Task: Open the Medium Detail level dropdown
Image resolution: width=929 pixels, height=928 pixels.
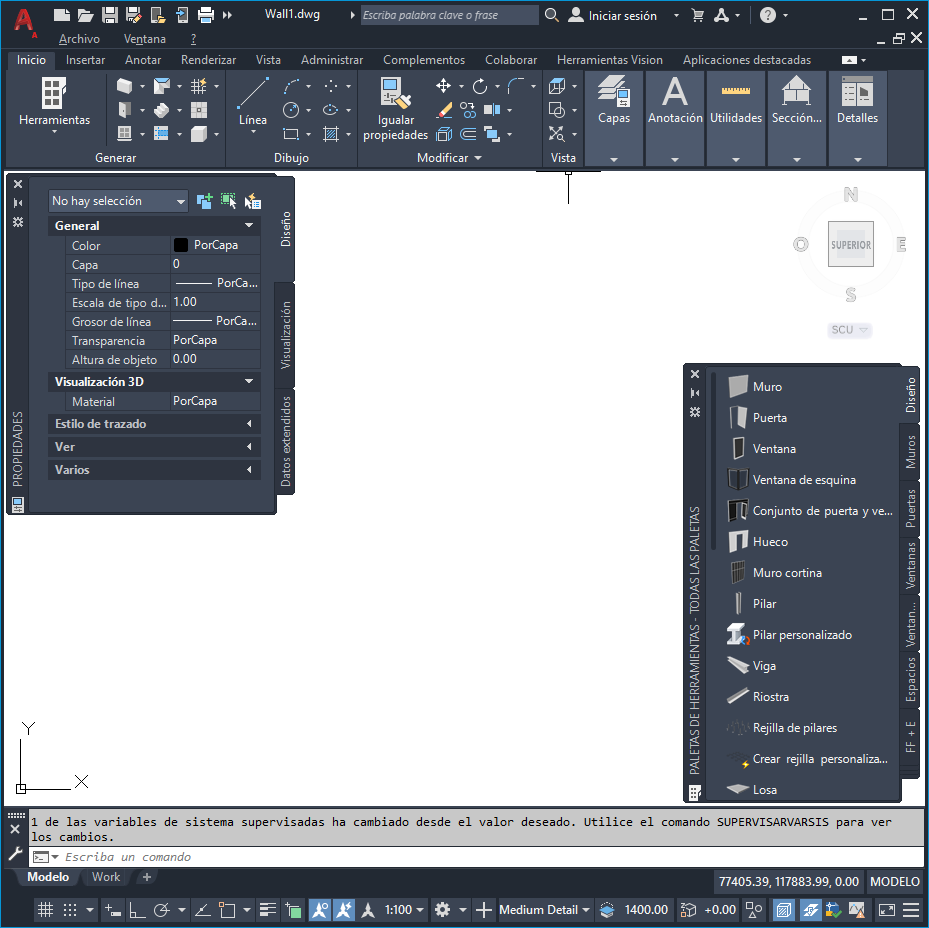Action: (544, 910)
